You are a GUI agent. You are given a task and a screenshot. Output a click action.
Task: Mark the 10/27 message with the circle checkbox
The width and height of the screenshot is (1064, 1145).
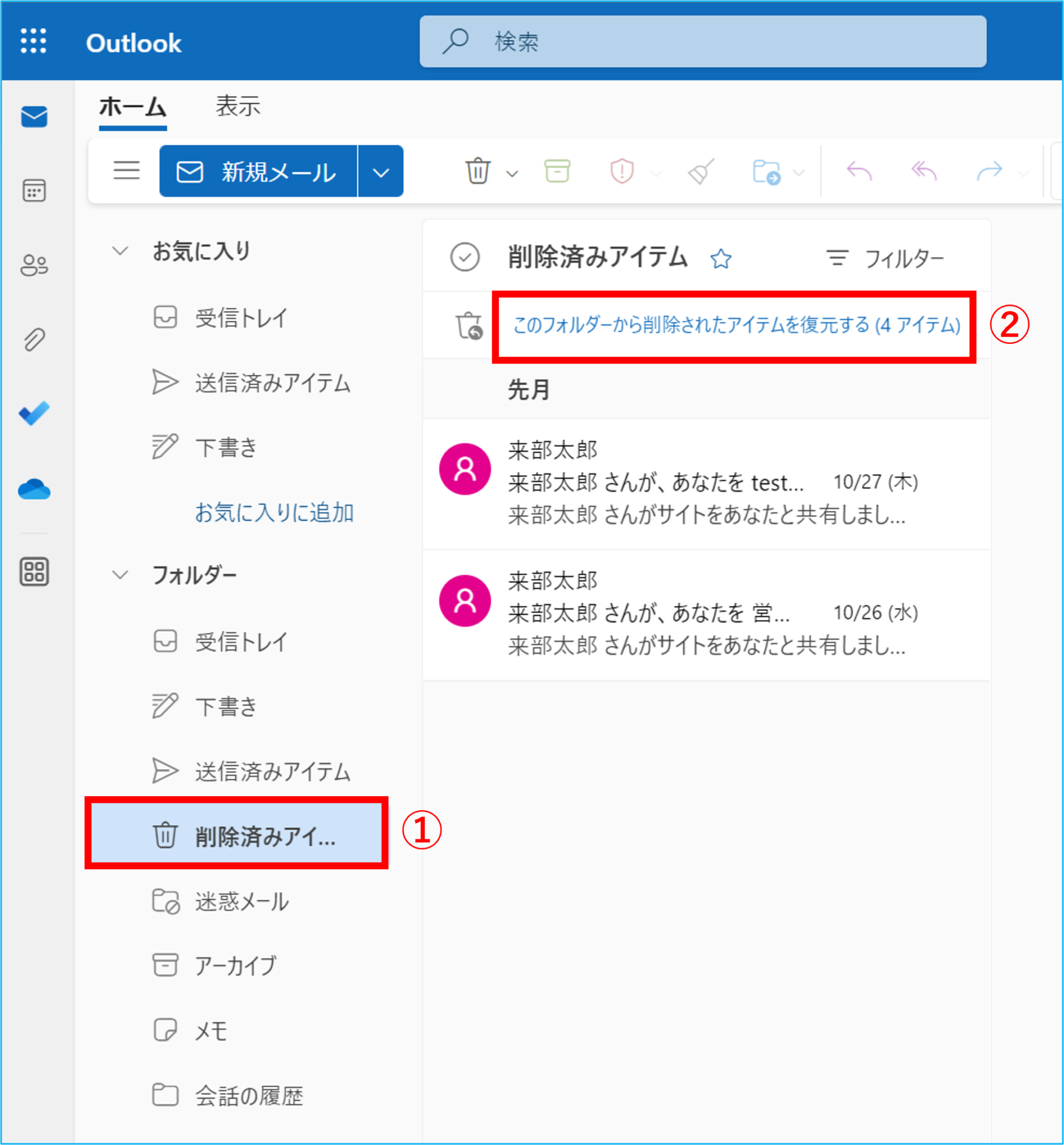(465, 469)
